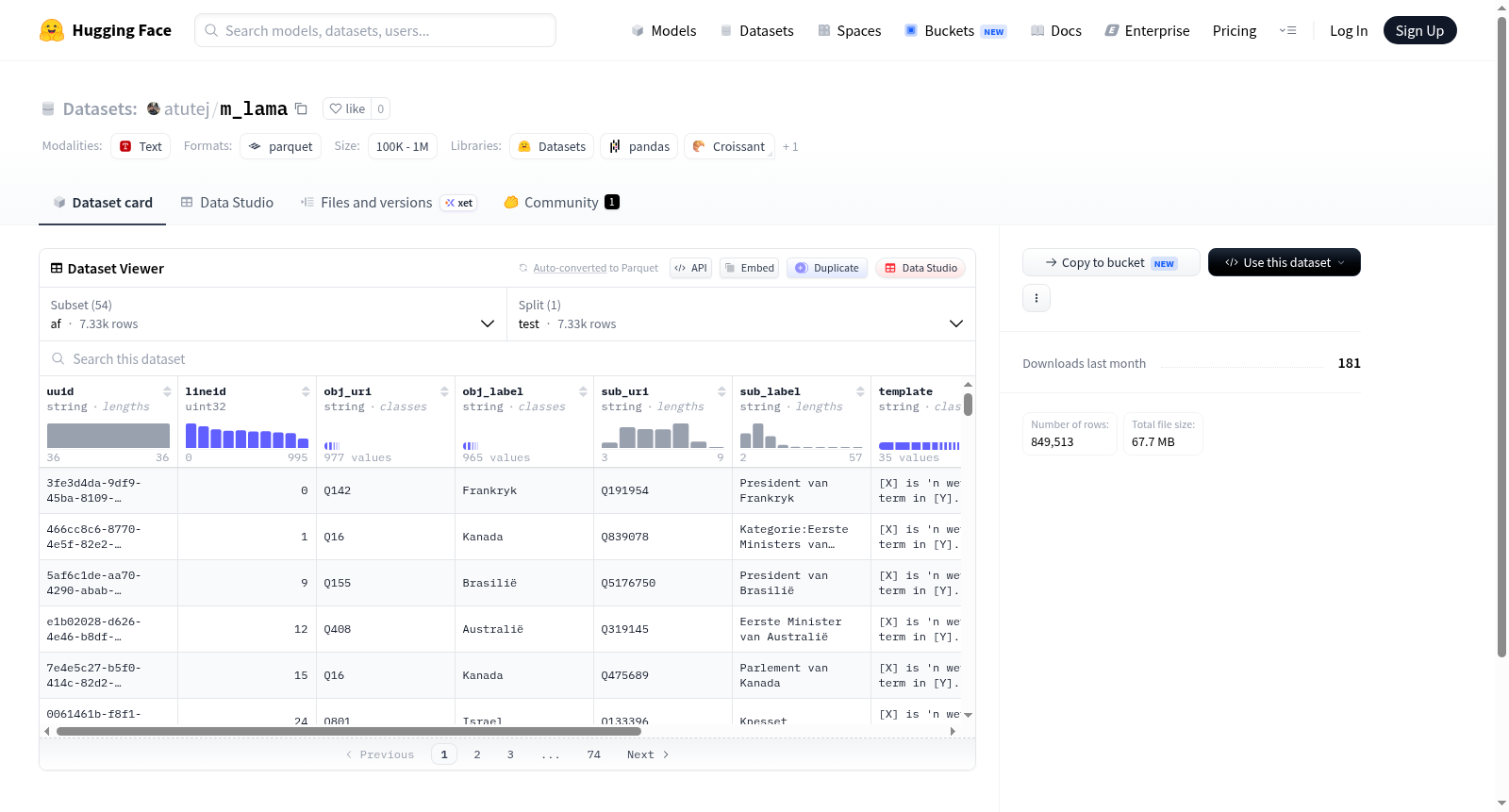Sort by the uuid column sort icon
The image size is (1509, 812).
167,391
